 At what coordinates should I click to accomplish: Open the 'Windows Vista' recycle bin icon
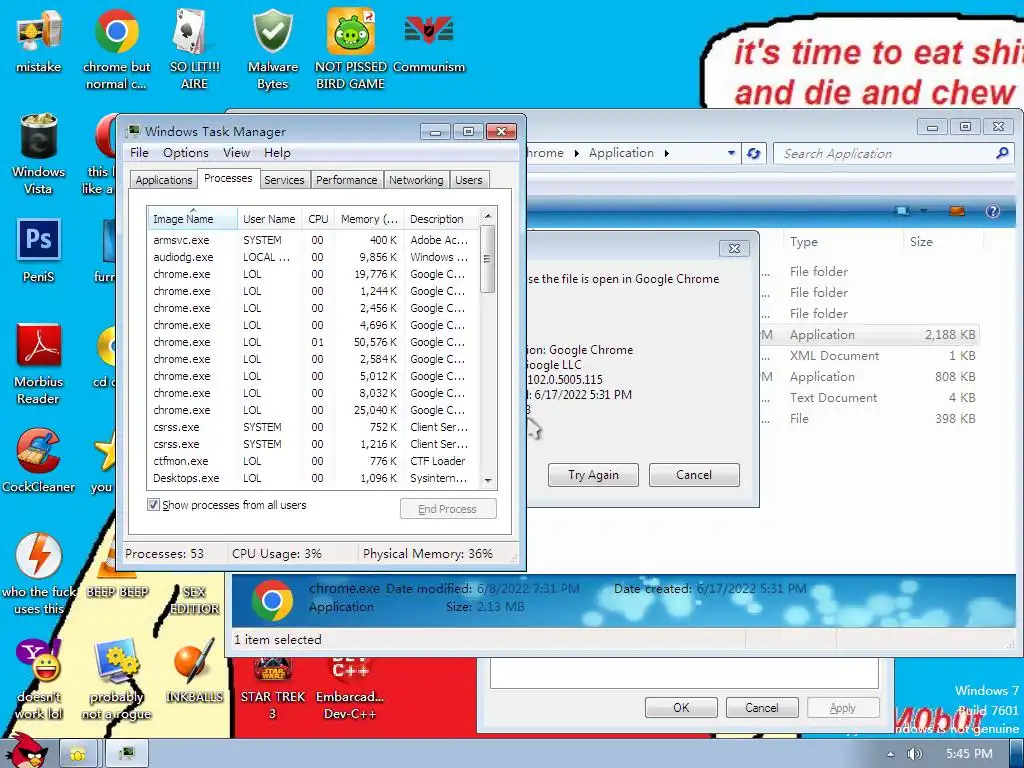point(39,136)
